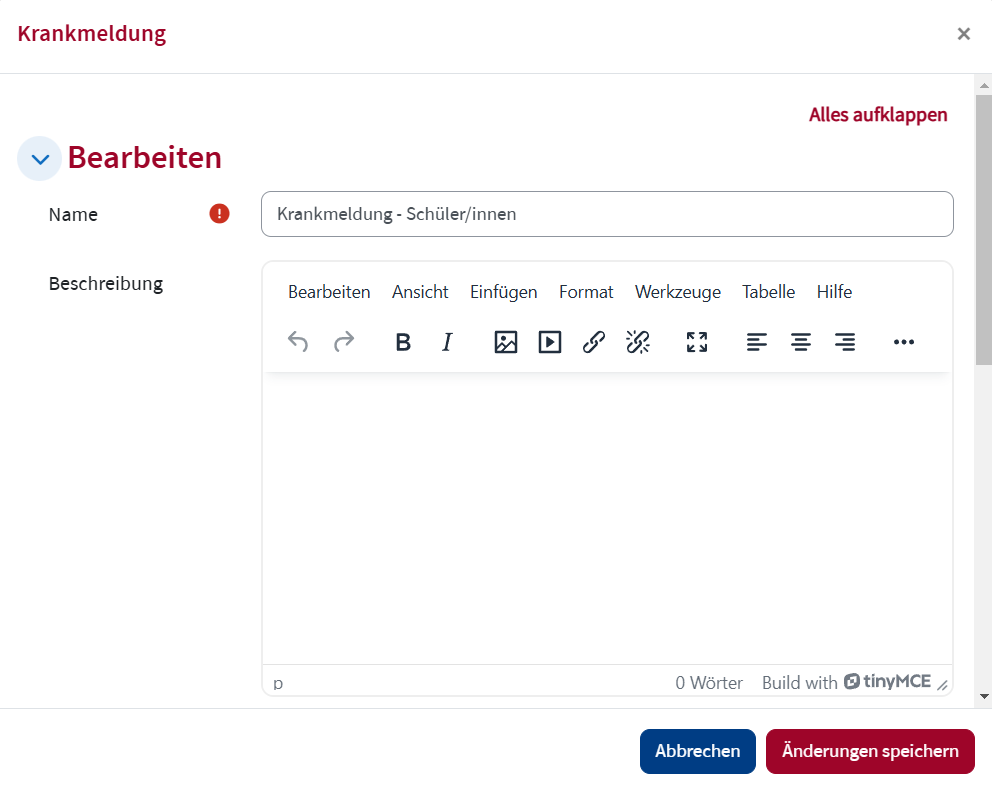Screen dimensions: 992x787
Task: Apply bold formatting
Action: [x=403, y=341]
